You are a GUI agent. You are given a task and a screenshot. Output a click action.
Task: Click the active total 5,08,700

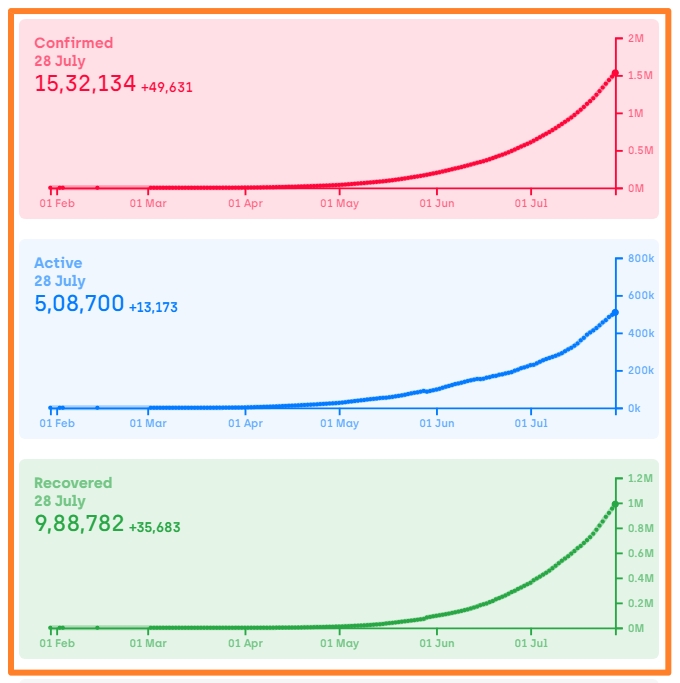pyautogui.click(x=79, y=304)
